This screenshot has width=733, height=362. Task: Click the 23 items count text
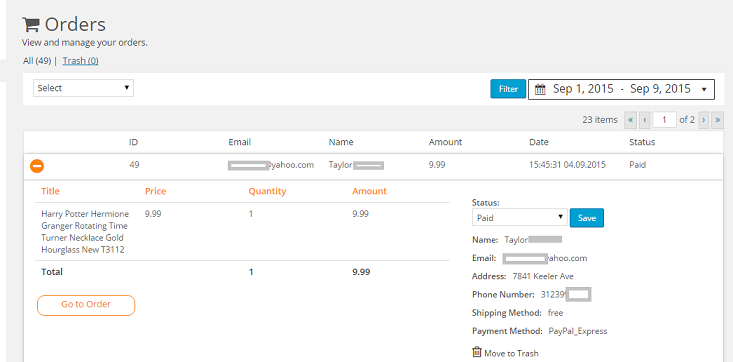pyautogui.click(x=600, y=120)
